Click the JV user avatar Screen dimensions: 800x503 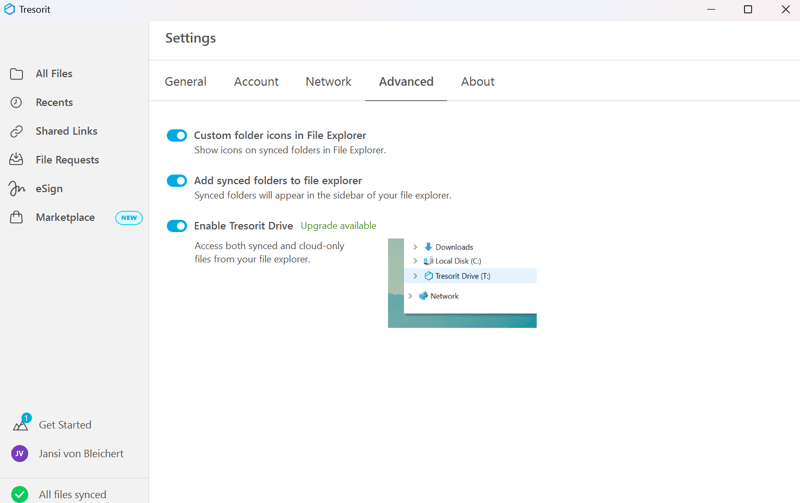[x=20, y=454]
